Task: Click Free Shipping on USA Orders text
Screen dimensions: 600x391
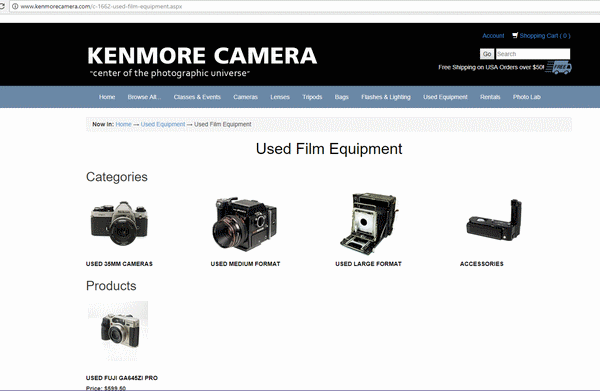Action: (491, 67)
